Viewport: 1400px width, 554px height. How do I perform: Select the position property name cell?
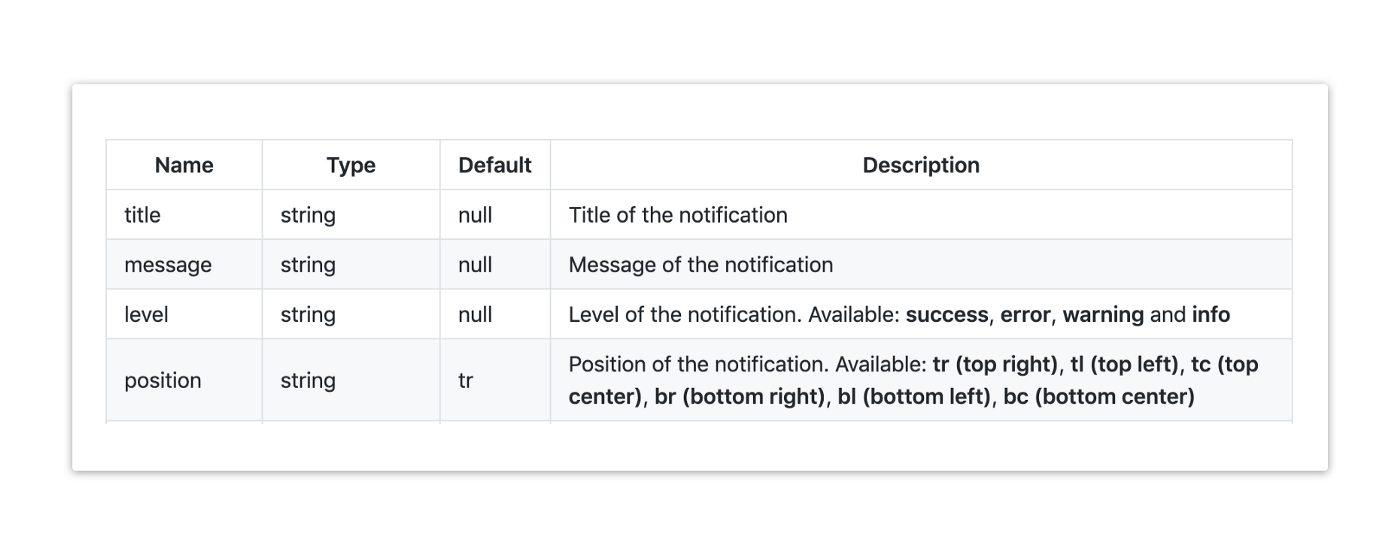163,381
